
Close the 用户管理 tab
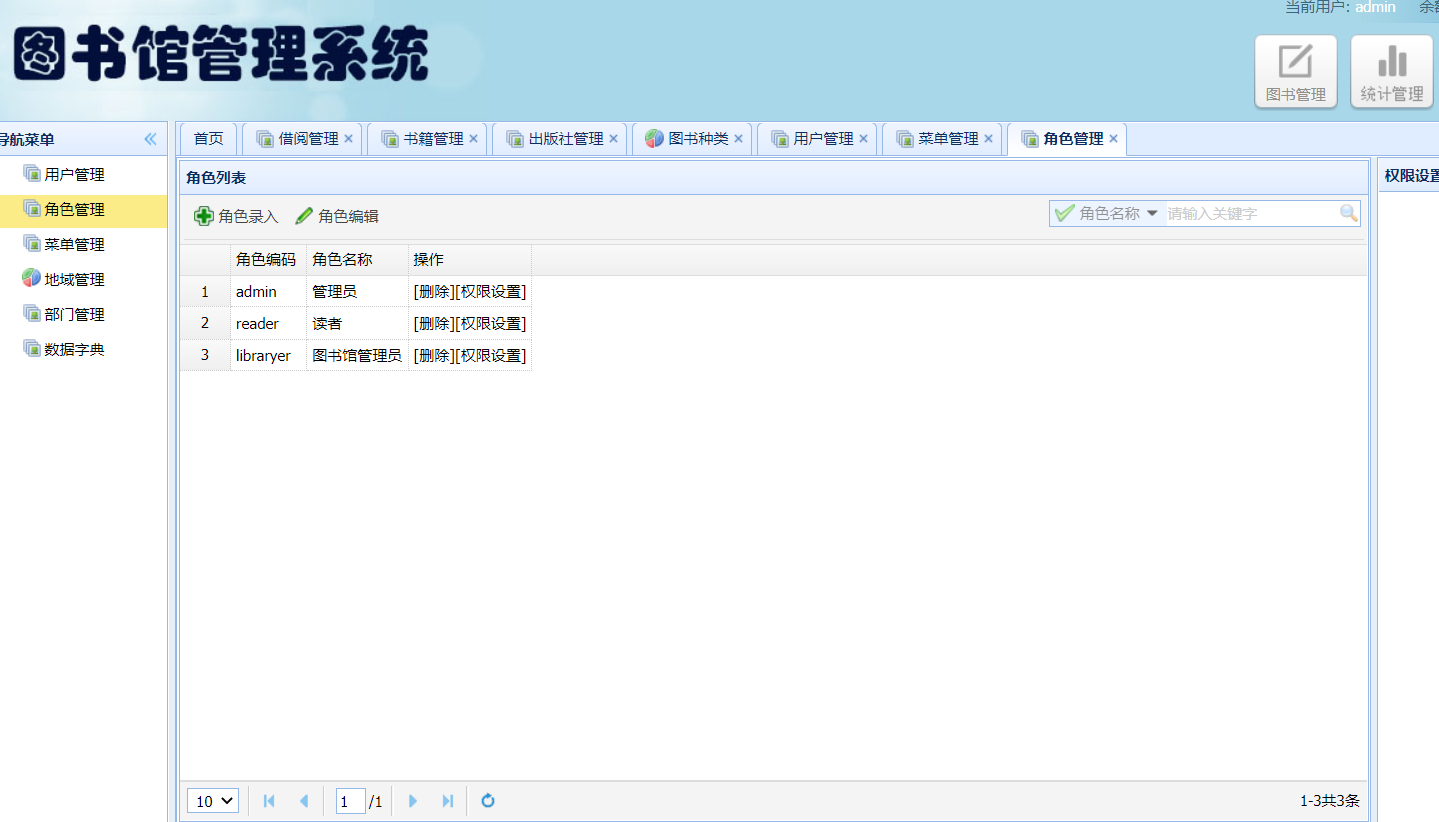click(x=863, y=139)
